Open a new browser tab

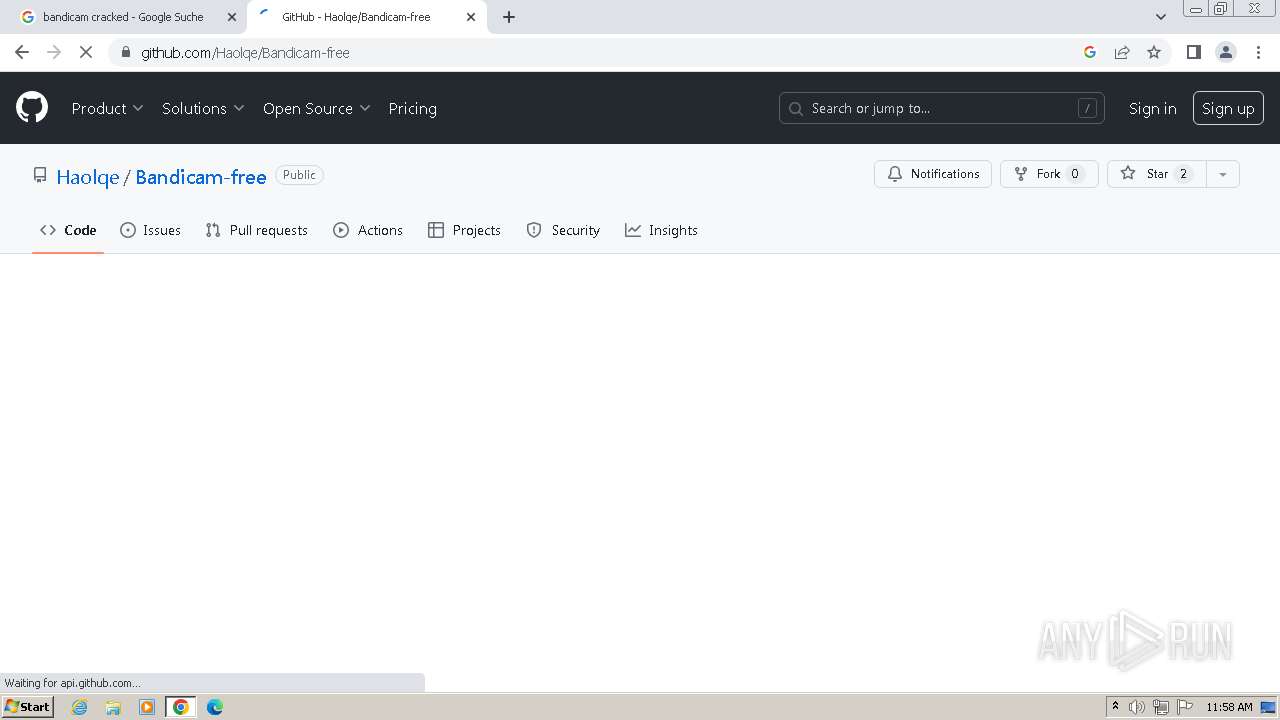coord(509,17)
